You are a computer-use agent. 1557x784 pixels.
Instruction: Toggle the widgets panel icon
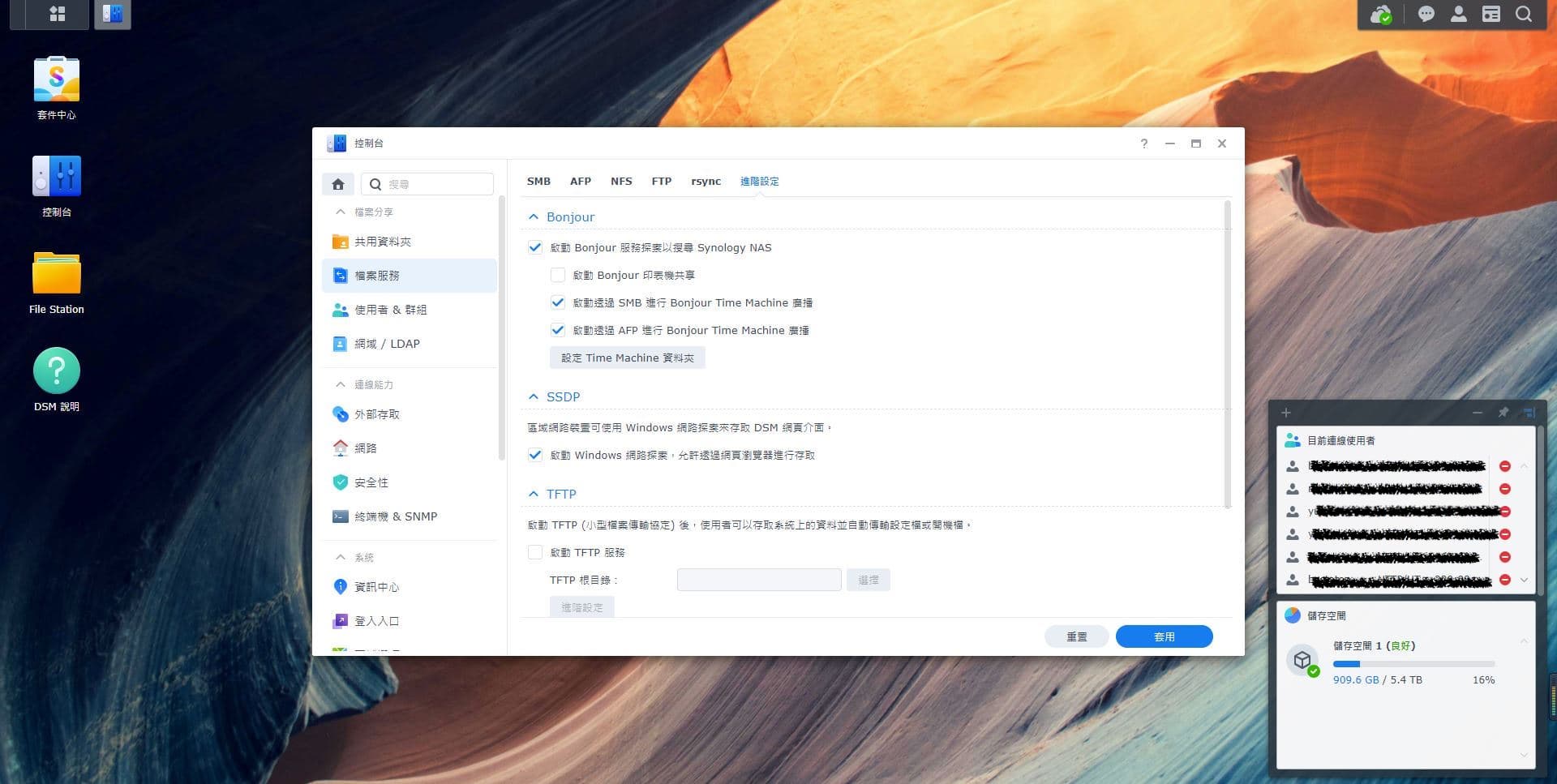click(x=1491, y=14)
